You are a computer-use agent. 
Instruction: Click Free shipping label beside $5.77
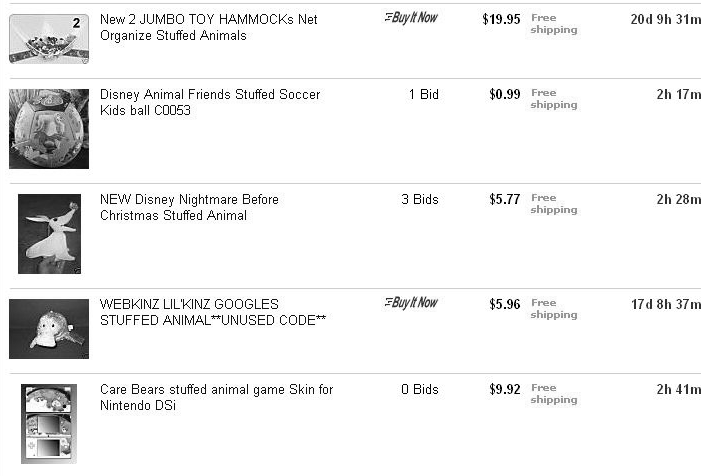(554, 204)
